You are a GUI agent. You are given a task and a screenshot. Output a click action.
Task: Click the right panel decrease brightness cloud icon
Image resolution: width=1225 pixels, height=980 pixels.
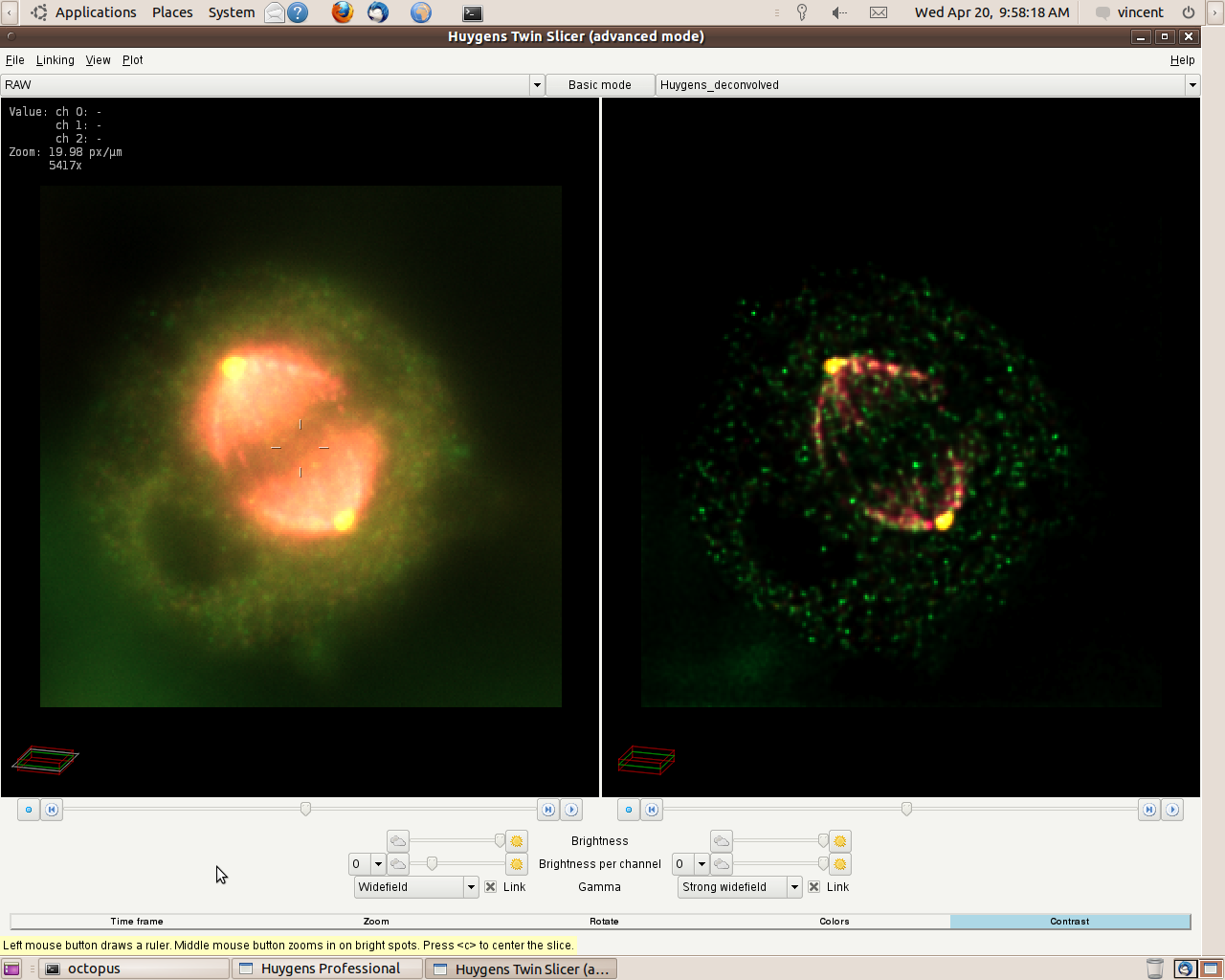722,841
